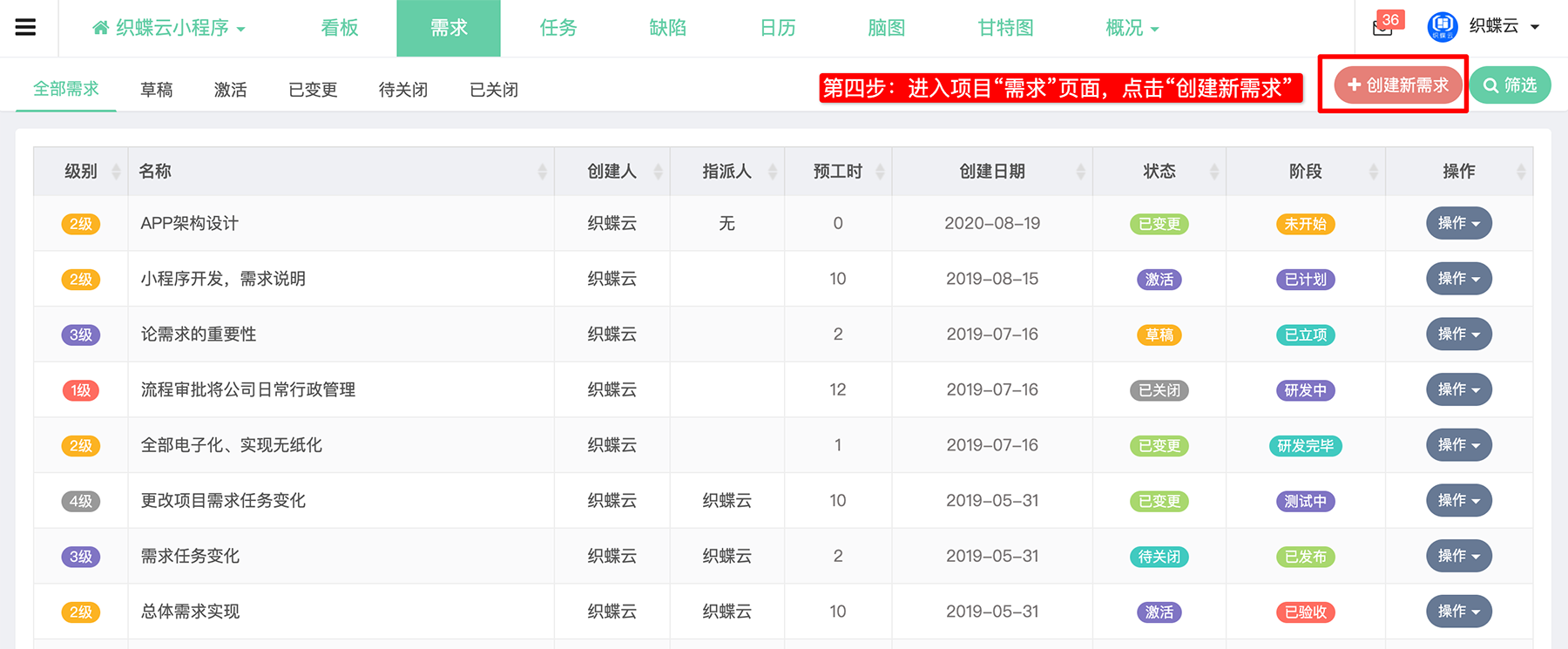Expand the 概况 menu dropdown
The image size is (1568, 649).
[1132, 28]
